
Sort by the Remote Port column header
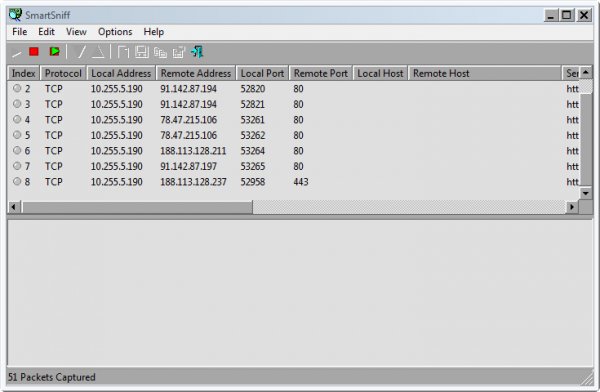tap(321, 73)
